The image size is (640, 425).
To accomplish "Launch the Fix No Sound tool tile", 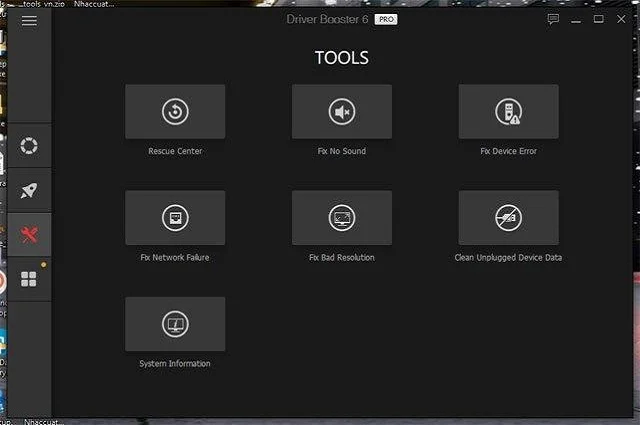I will [342, 111].
